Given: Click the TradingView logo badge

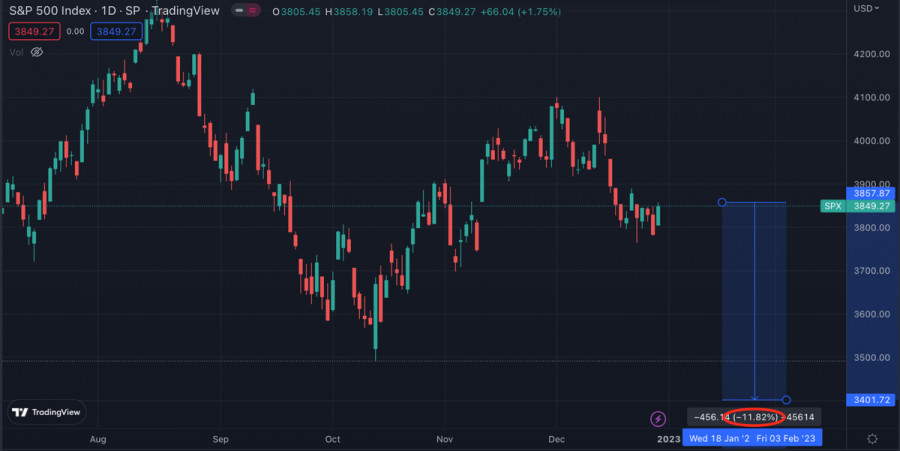Looking at the screenshot, I should (47, 412).
